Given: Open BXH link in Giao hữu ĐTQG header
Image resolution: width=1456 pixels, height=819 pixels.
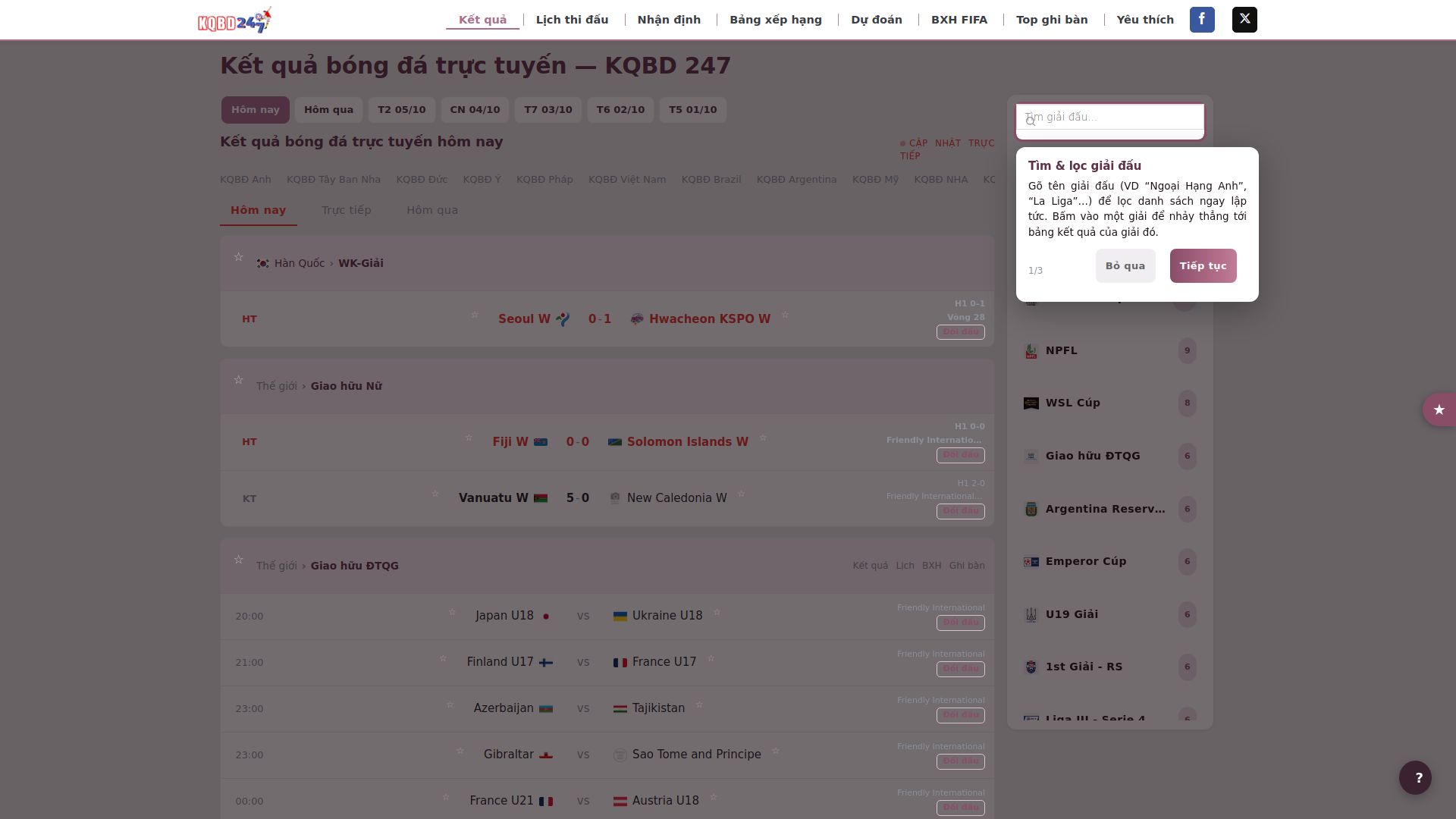Looking at the screenshot, I should coord(931,566).
